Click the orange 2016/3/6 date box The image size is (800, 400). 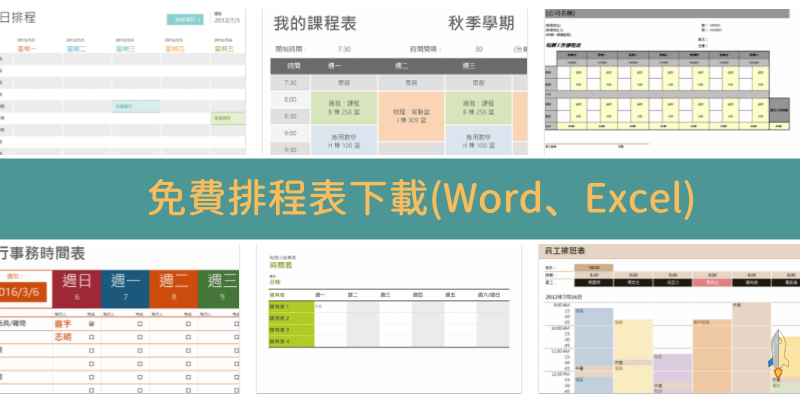(27, 292)
